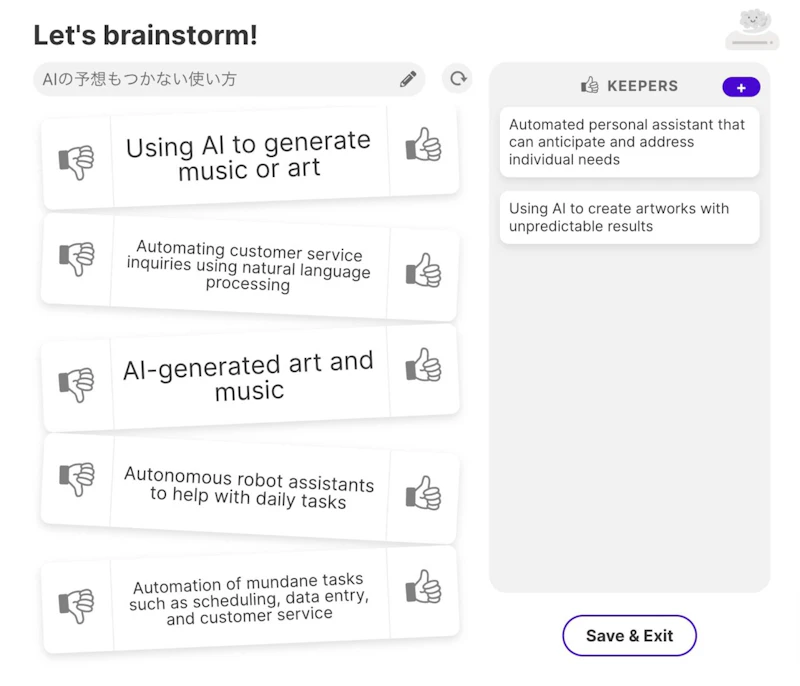800x686 pixels.
Task: Thumbs down 'AI-generated art and music'
Action: click(76, 384)
